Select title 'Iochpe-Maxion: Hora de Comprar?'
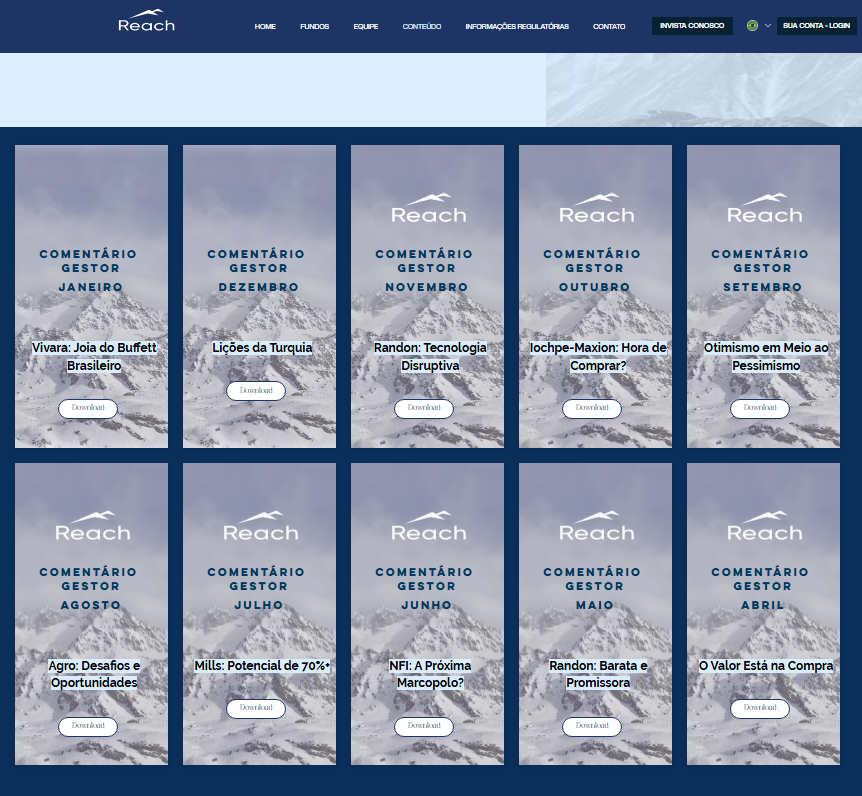 598,356
